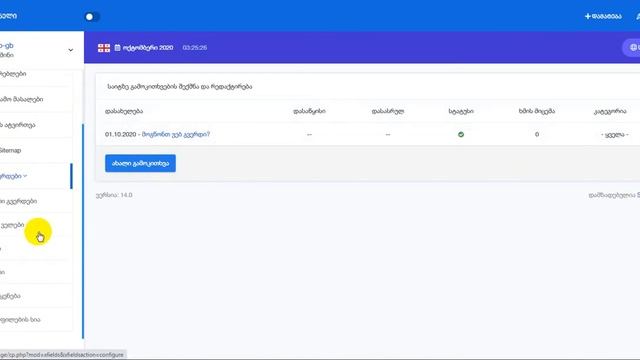The height and width of the screenshot is (360, 640).
Task: Click the დასახელება column header
Action: [x=124, y=111]
